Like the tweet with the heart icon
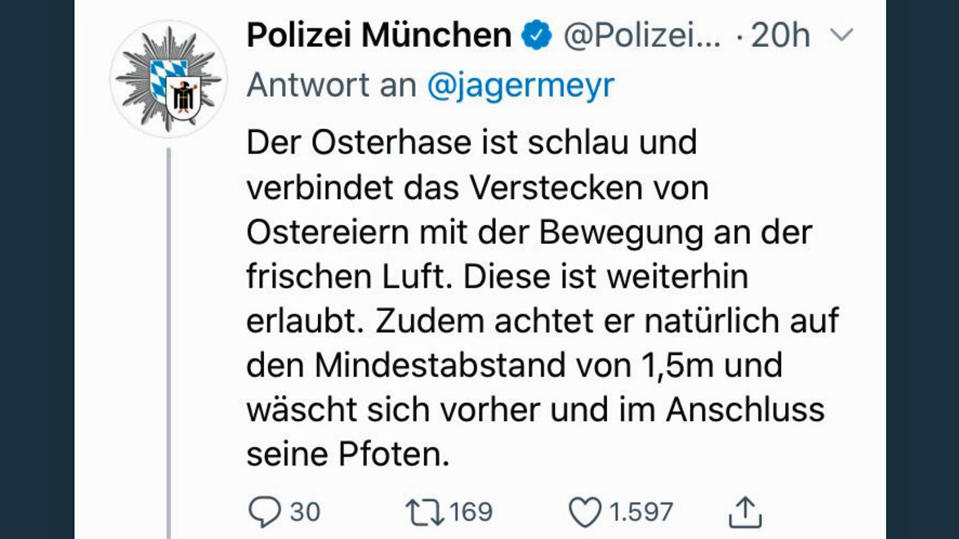The width and height of the screenshot is (959, 539). [x=585, y=512]
